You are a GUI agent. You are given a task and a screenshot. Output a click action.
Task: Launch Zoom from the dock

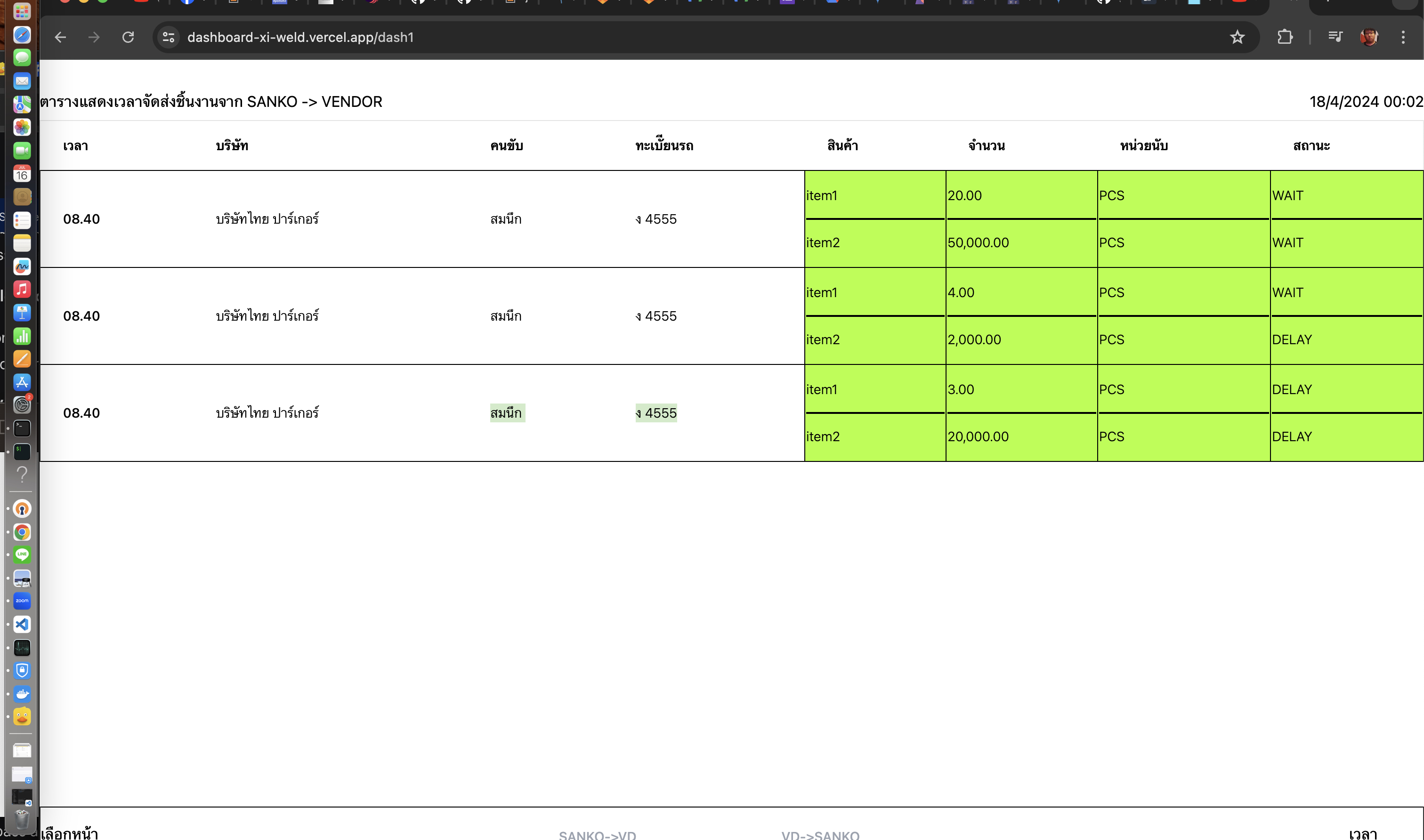click(22, 601)
